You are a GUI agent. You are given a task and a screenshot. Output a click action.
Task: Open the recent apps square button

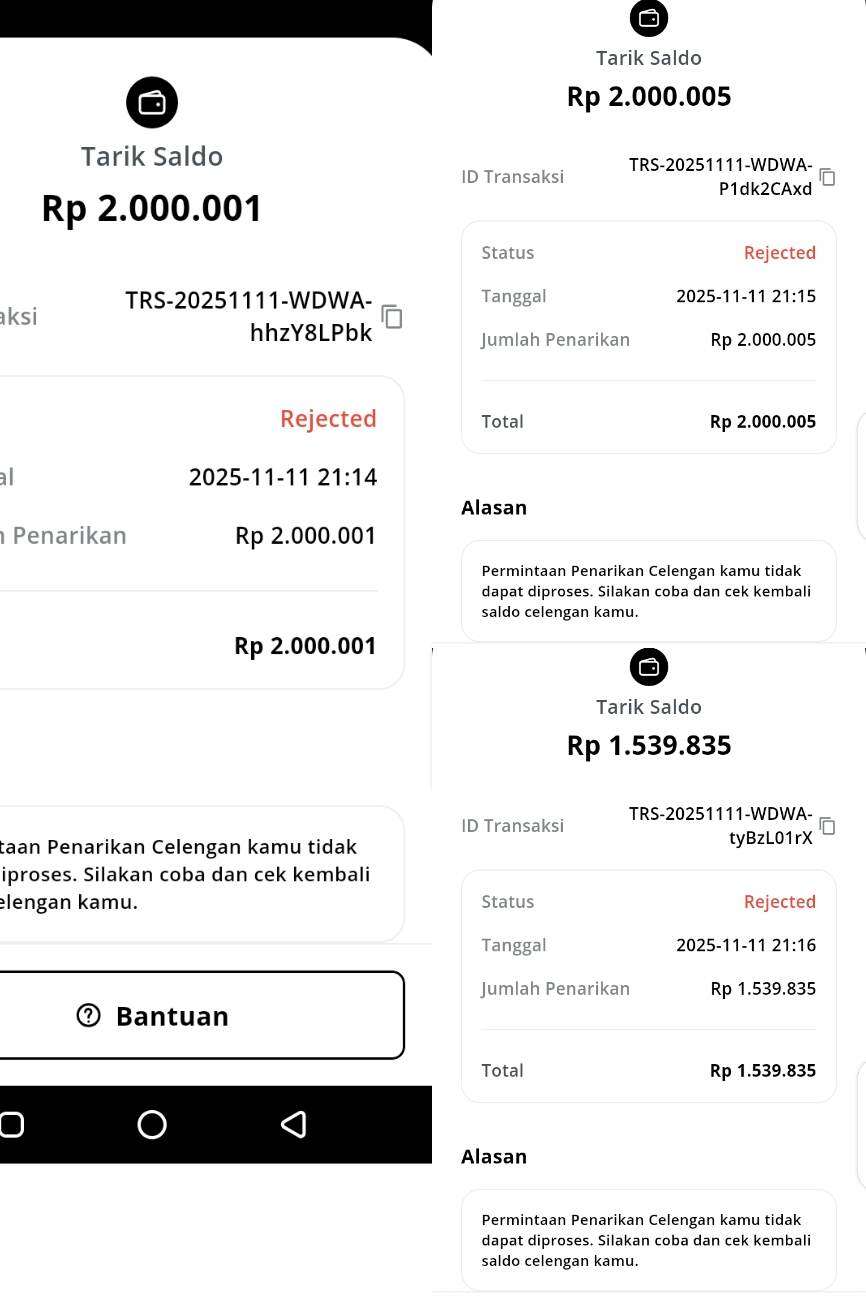click(x=11, y=1125)
